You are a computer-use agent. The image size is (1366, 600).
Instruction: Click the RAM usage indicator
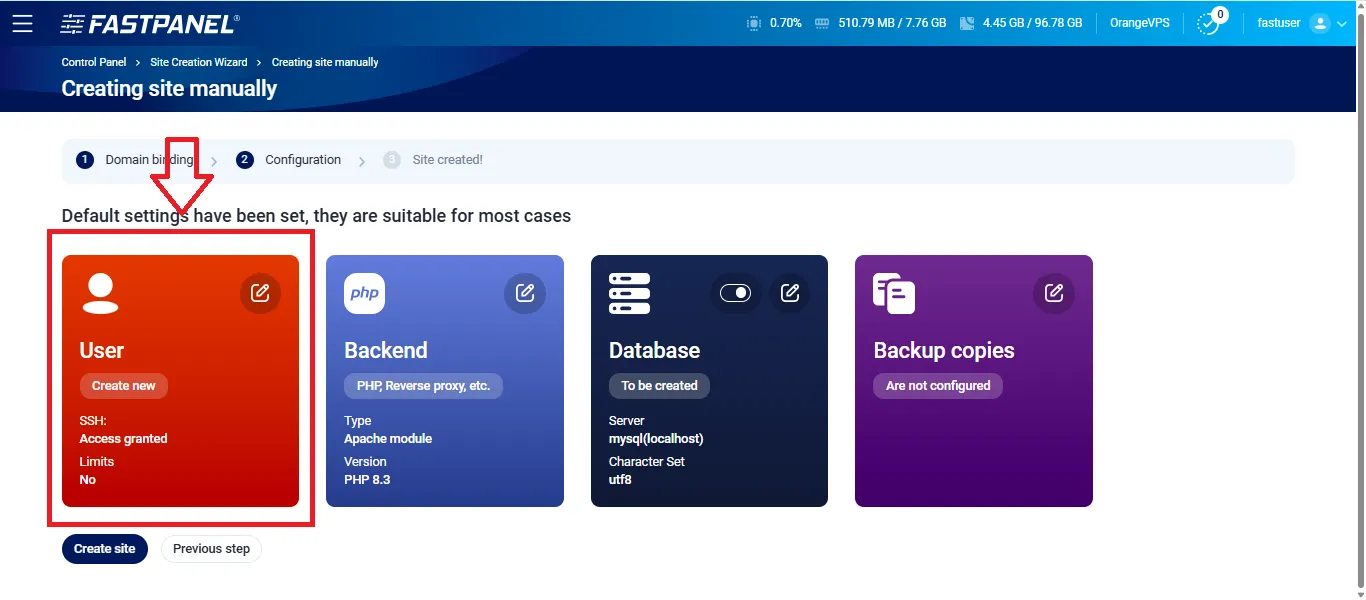tap(880, 23)
